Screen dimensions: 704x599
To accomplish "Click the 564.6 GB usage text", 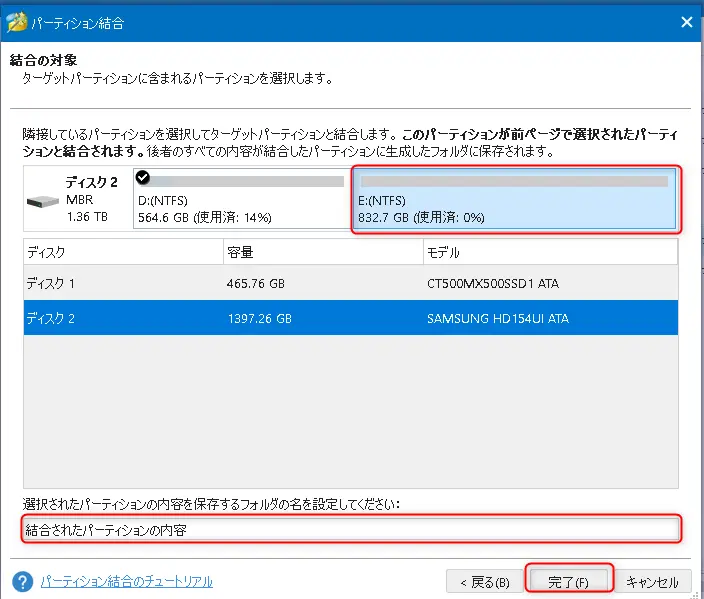I will [x=205, y=218].
